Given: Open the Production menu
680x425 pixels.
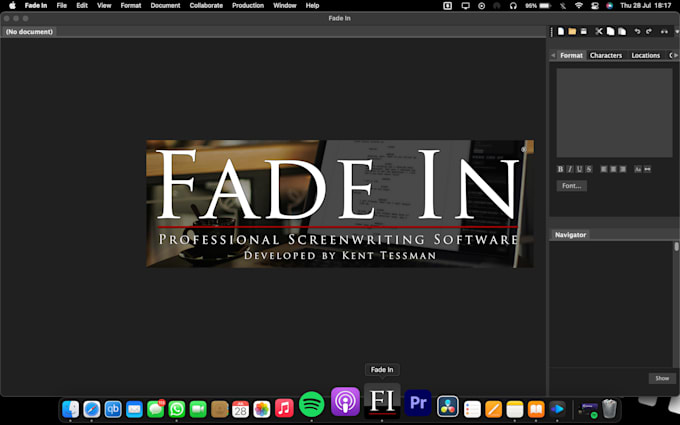Looking at the screenshot, I should 248,6.
